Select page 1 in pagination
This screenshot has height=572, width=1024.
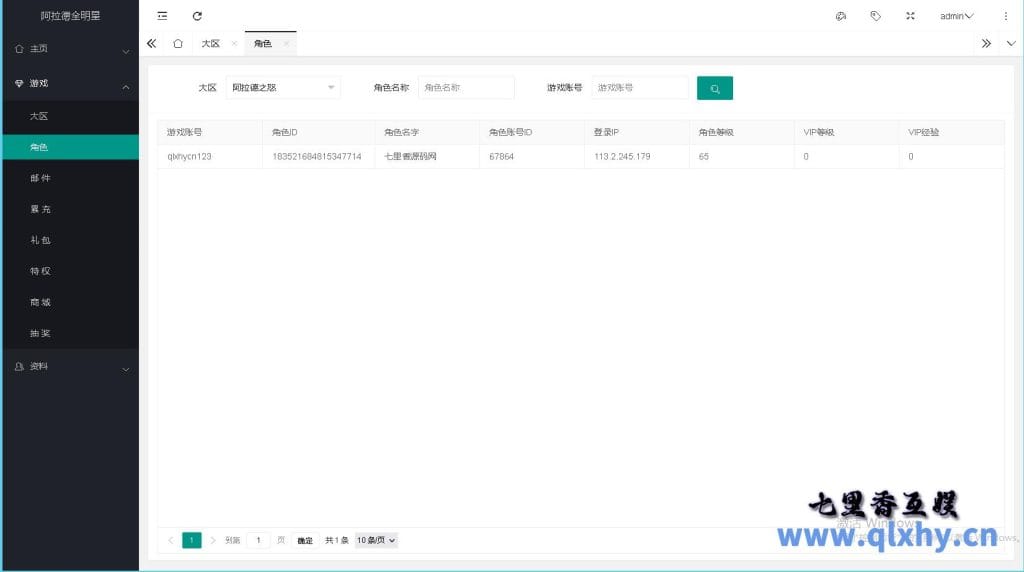191,540
